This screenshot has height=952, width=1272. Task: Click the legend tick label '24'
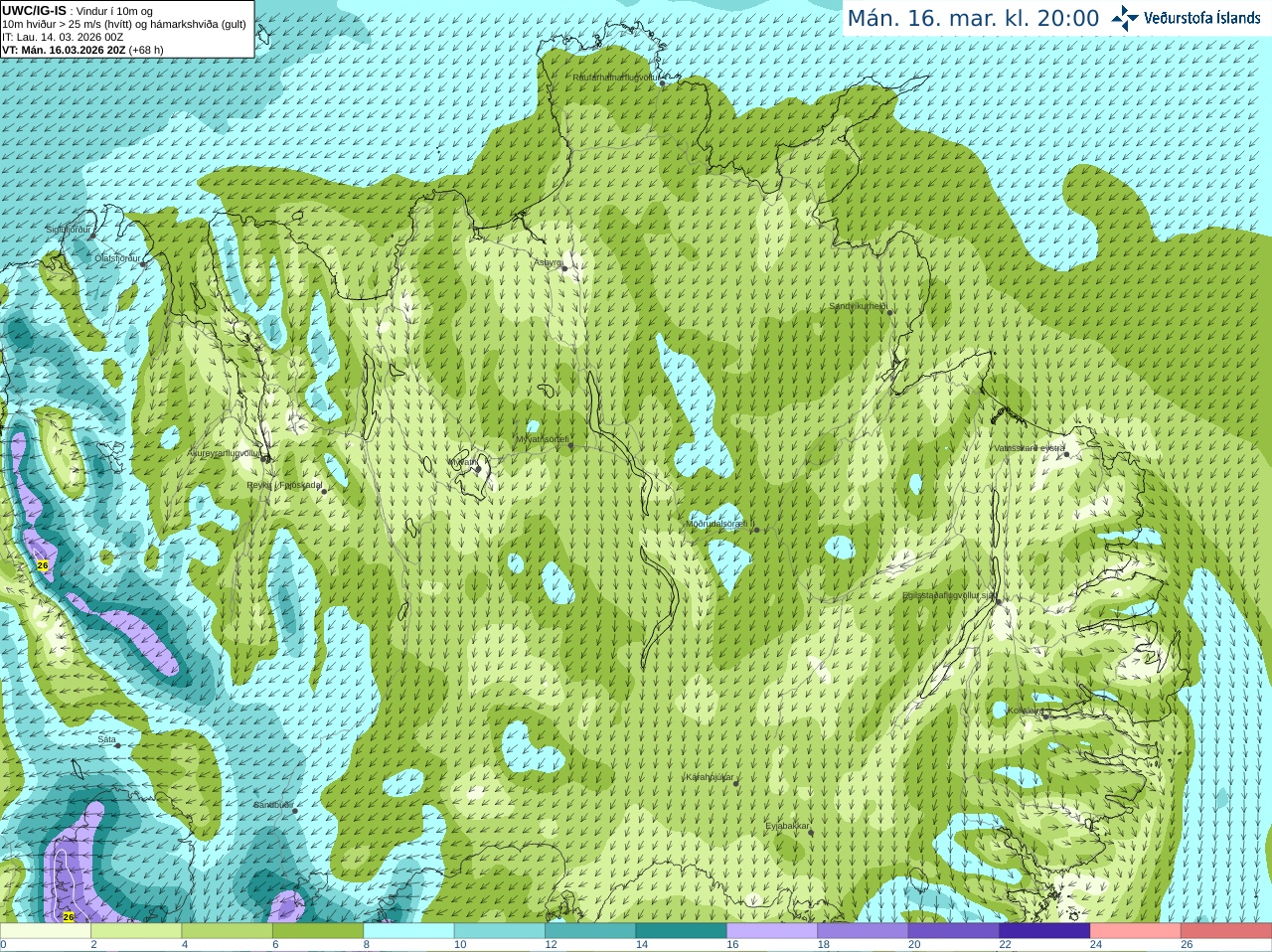pyautogui.click(x=1096, y=945)
